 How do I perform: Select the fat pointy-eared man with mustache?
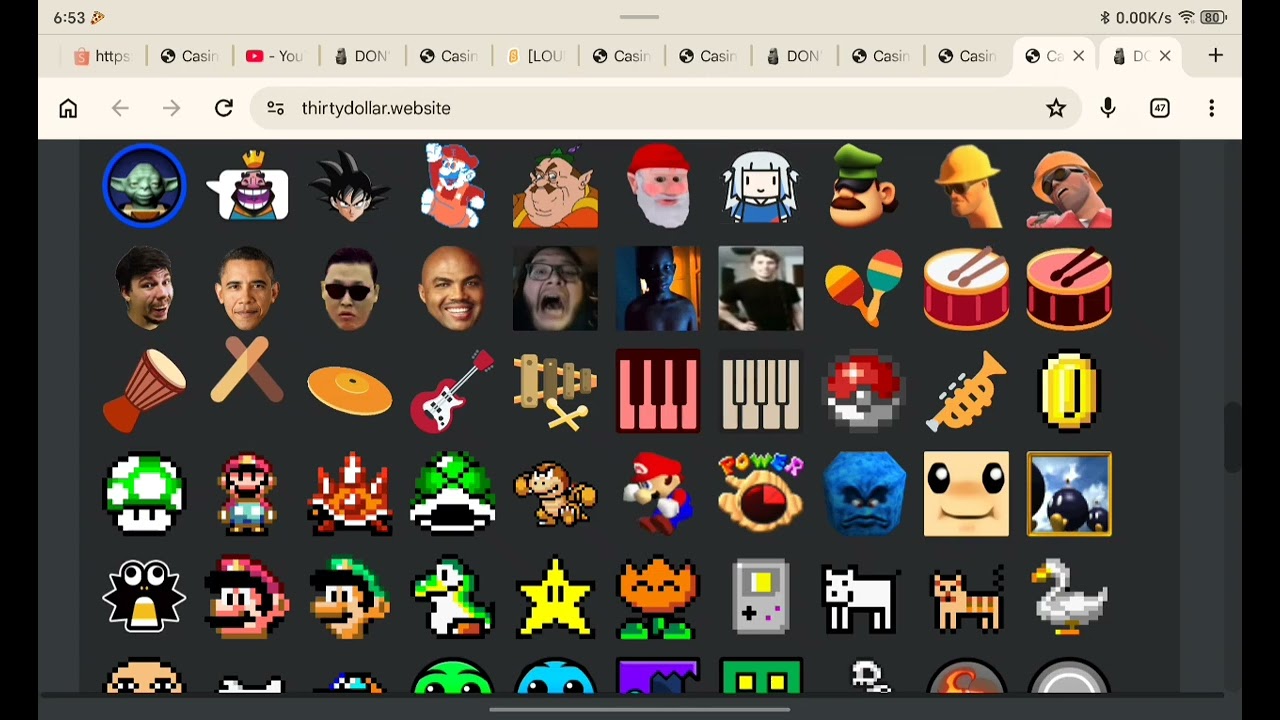click(x=555, y=186)
